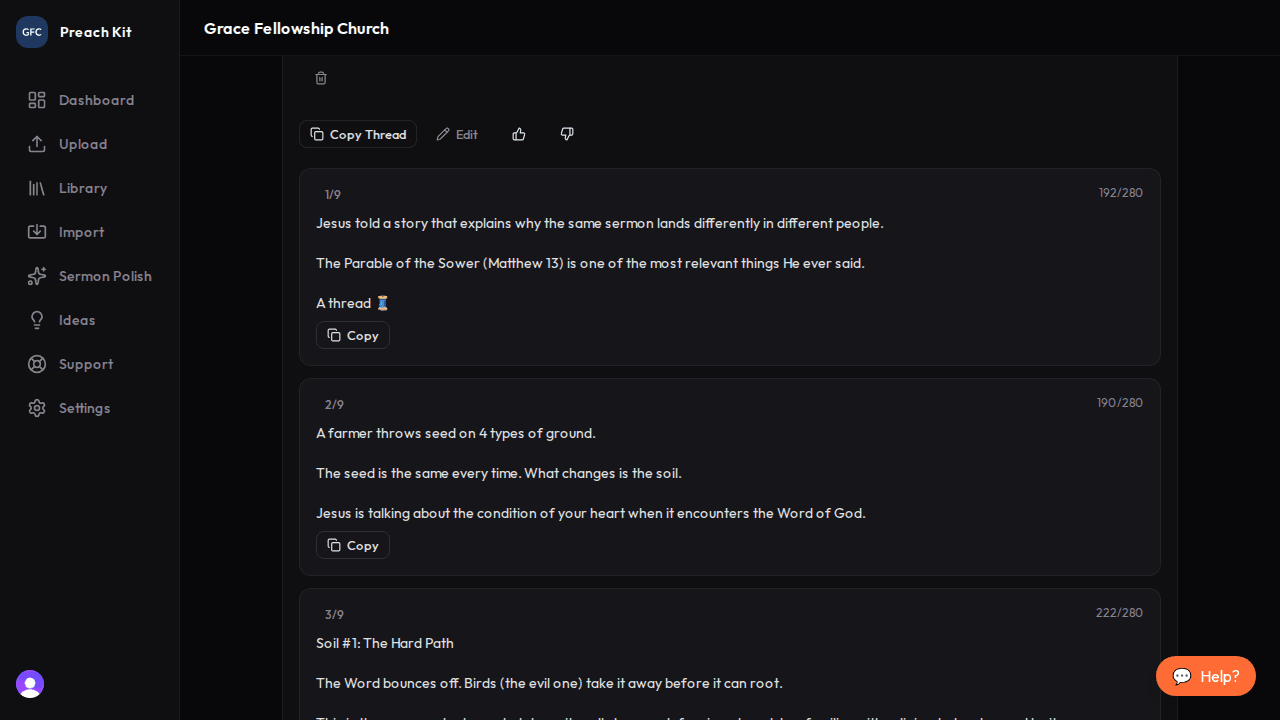
Task: Click the Edit pencil button
Action: click(457, 134)
